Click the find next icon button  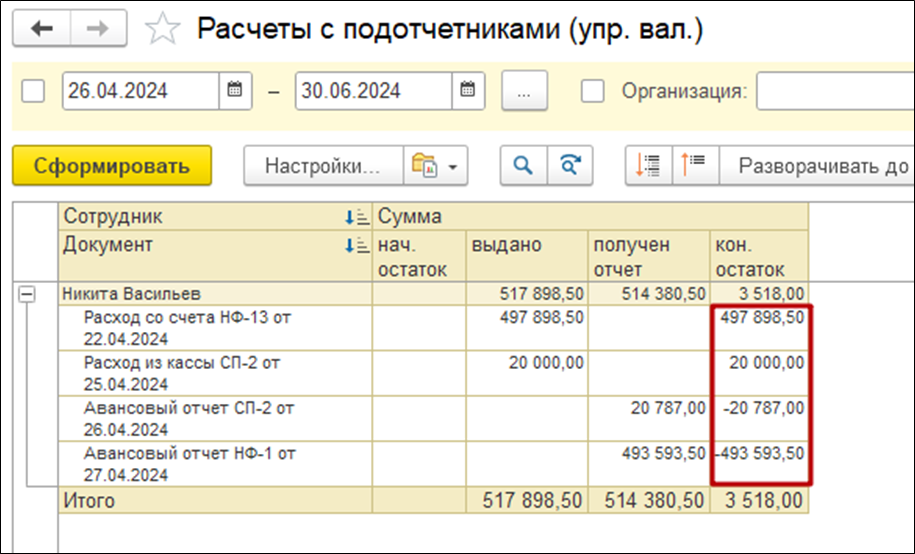pyautogui.click(x=570, y=166)
